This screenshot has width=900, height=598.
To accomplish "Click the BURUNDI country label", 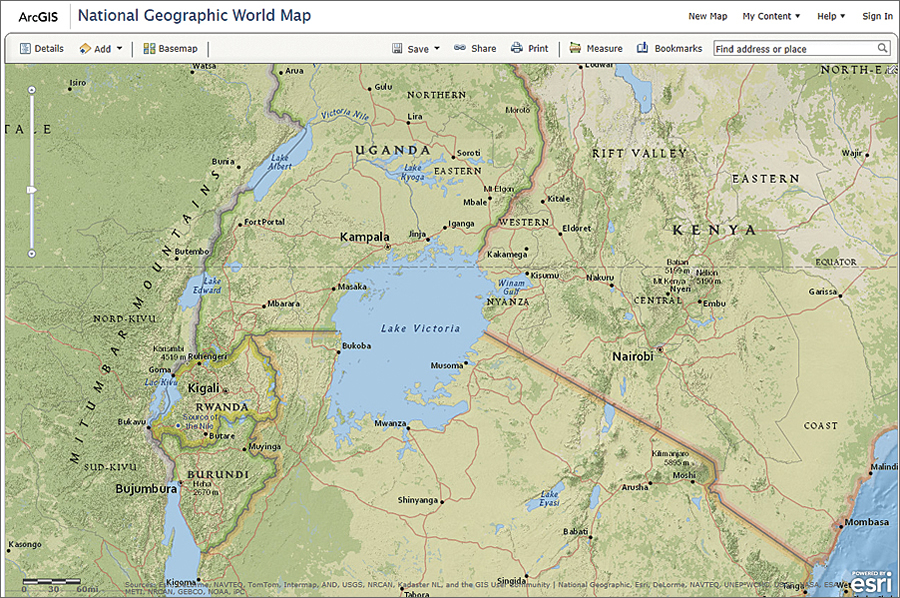I will click(218, 475).
